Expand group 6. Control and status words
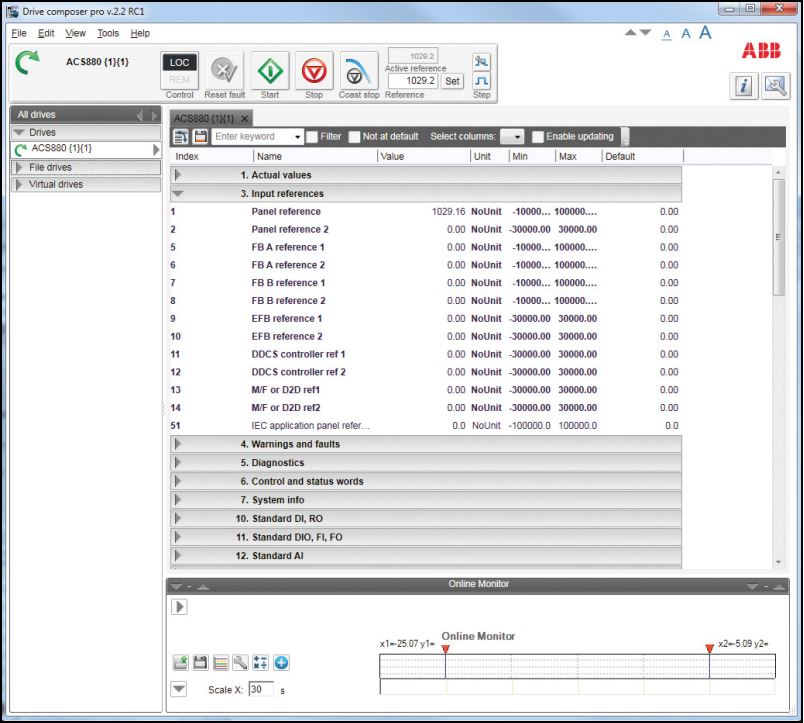Viewport: 804px width, 723px height. pos(177,481)
